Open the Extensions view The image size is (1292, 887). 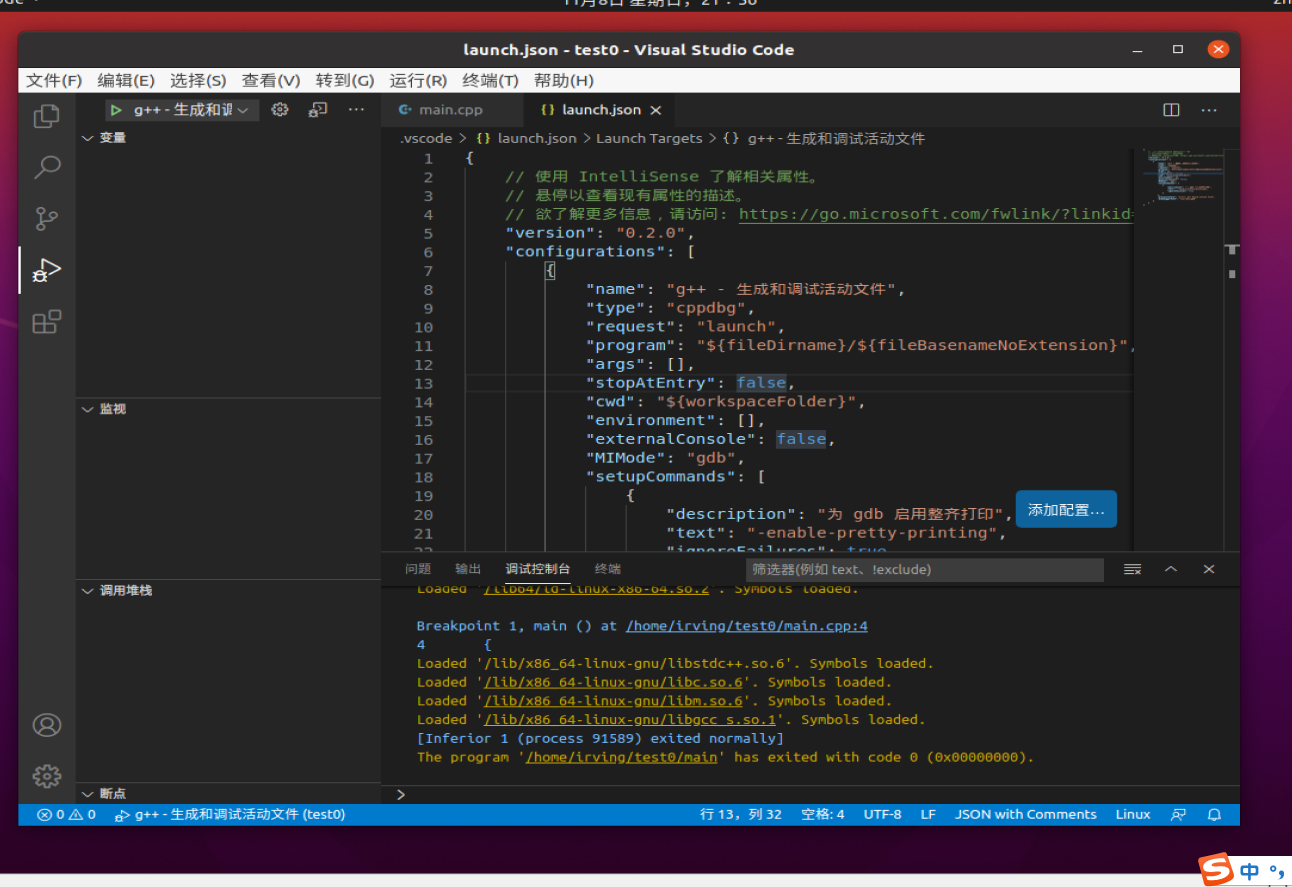[x=47, y=322]
